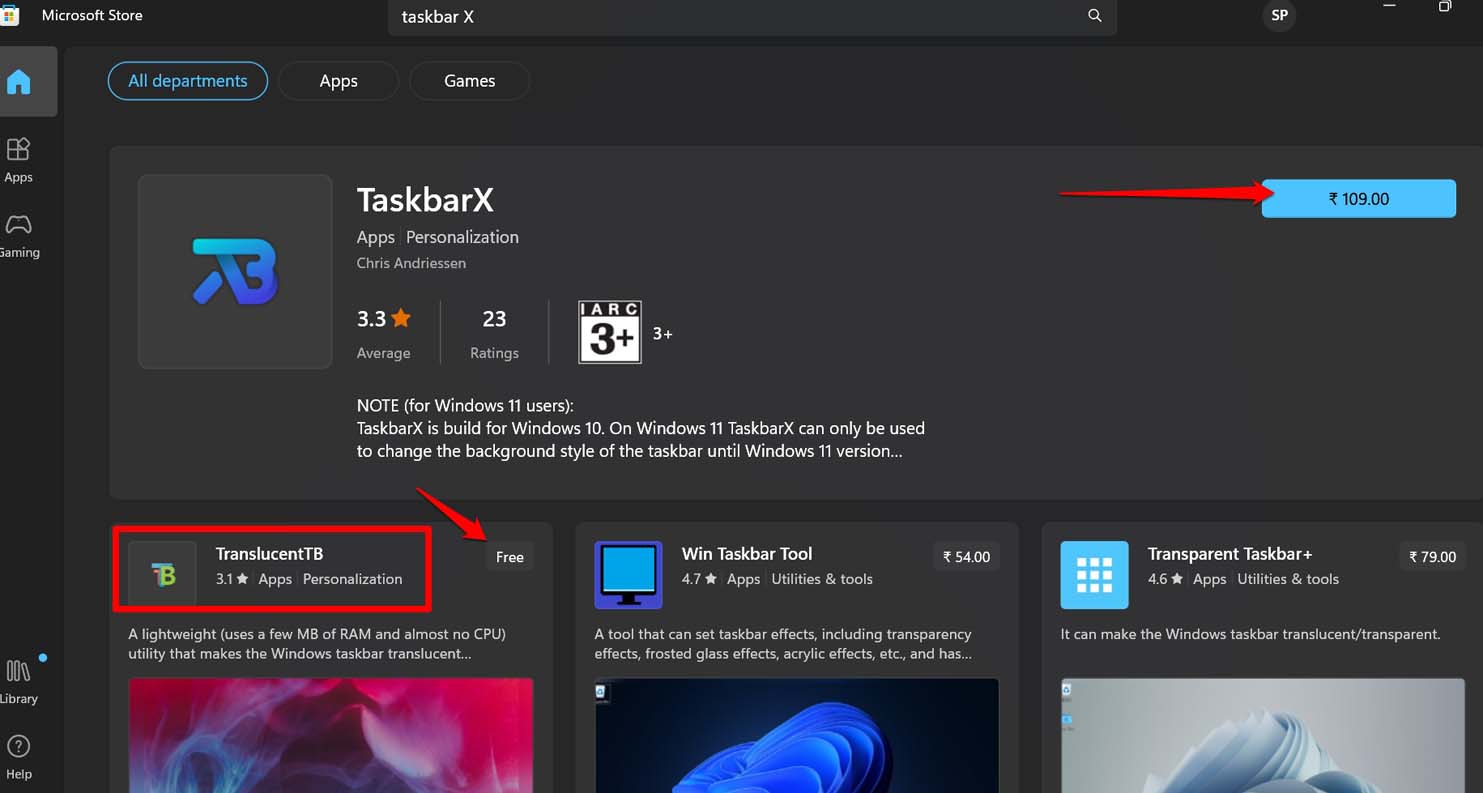Open your Library from the sidebar

click(x=19, y=678)
